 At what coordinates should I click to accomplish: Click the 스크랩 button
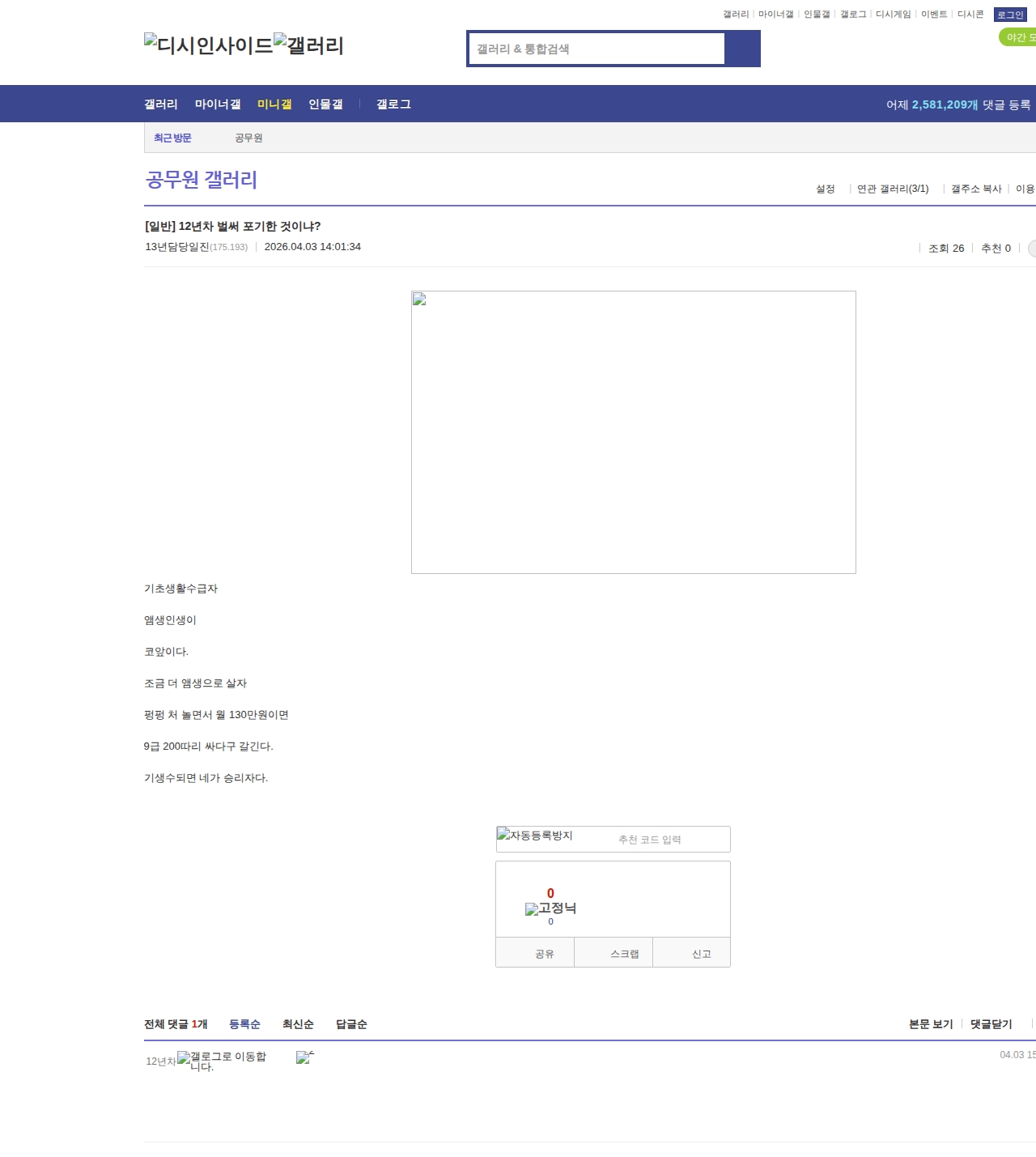click(x=624, y=954)
